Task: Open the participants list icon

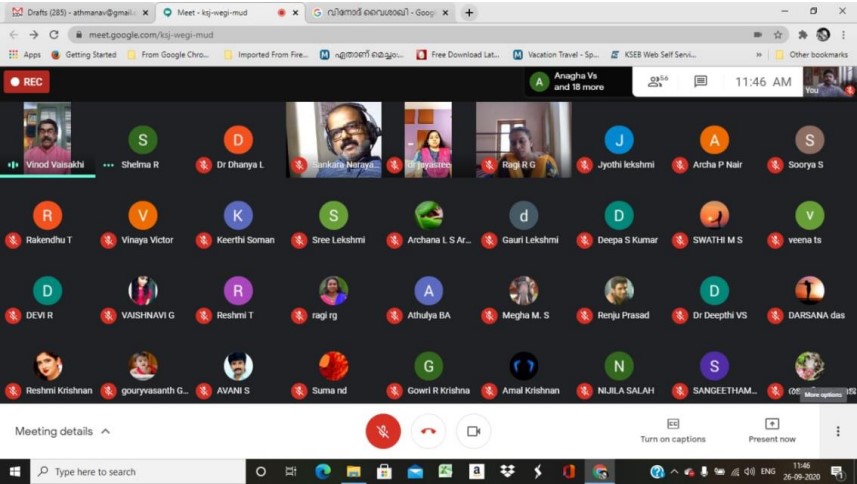Action: [657, 81]
